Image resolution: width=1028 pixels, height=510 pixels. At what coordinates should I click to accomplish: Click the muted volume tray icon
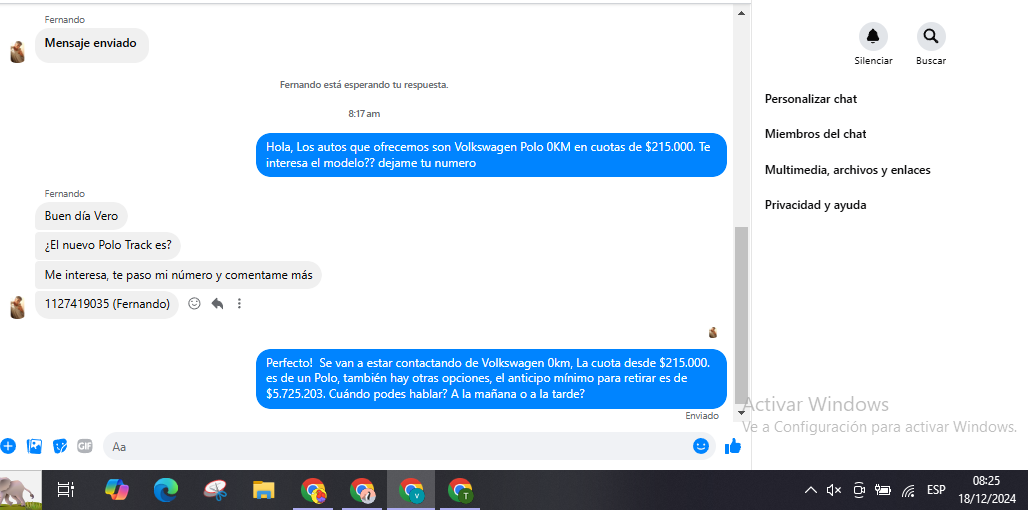pyautogui.click(x=834, y=490)
